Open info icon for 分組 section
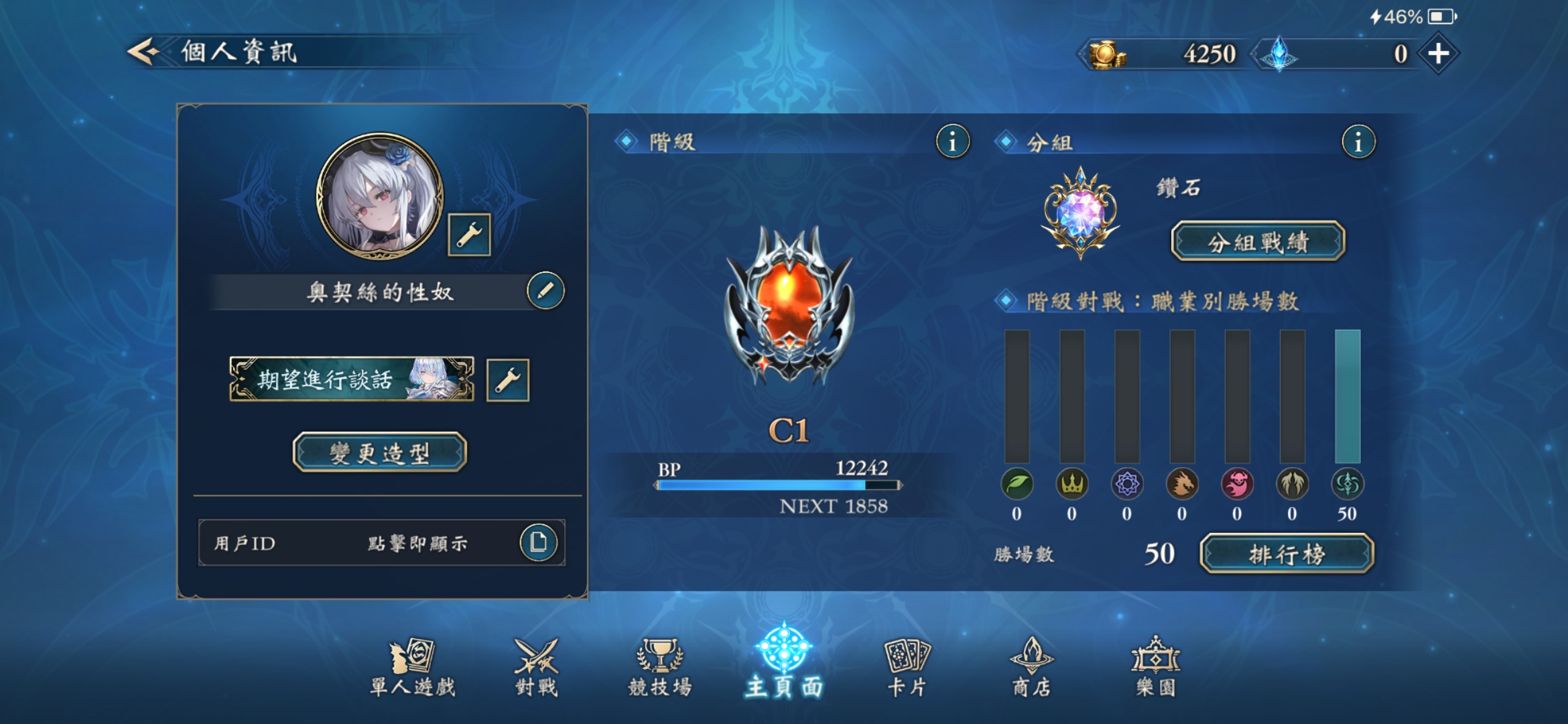This screenshot has width=1568, height=724. point(1358,141)
